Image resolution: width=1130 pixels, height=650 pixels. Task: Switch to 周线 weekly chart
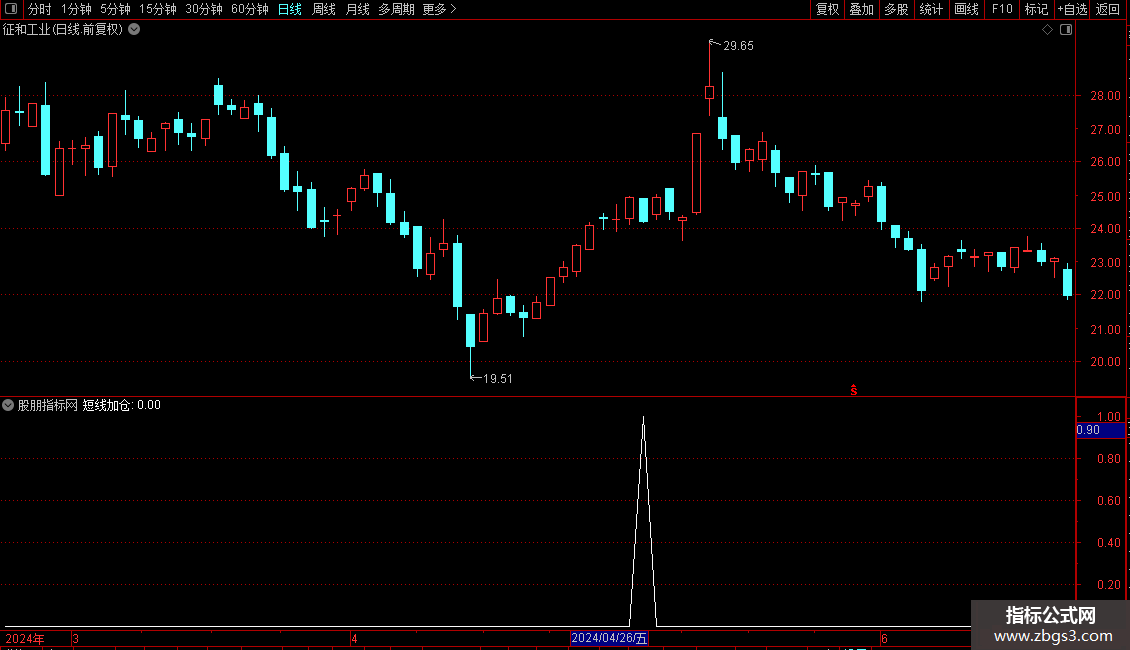click(x=324, y=9)
